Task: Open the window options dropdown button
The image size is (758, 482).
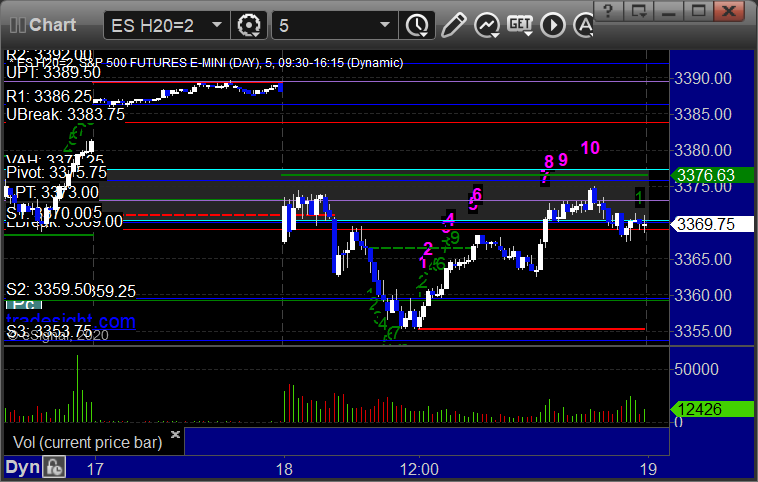Action: [639, 11]
